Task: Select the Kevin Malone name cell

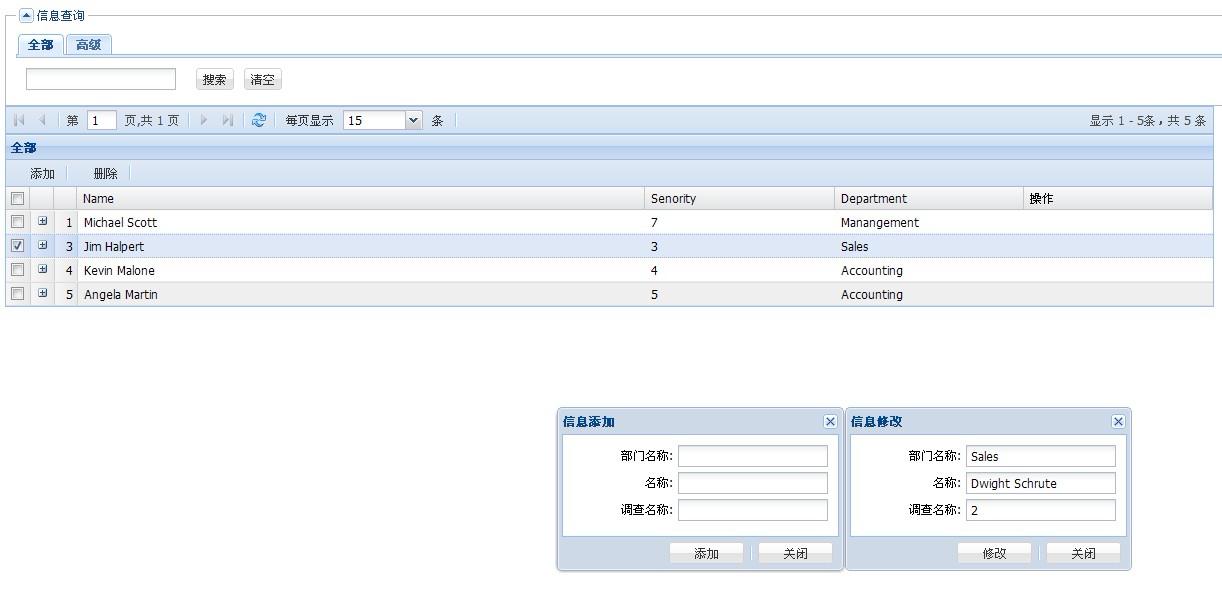Action: [361, 270]
